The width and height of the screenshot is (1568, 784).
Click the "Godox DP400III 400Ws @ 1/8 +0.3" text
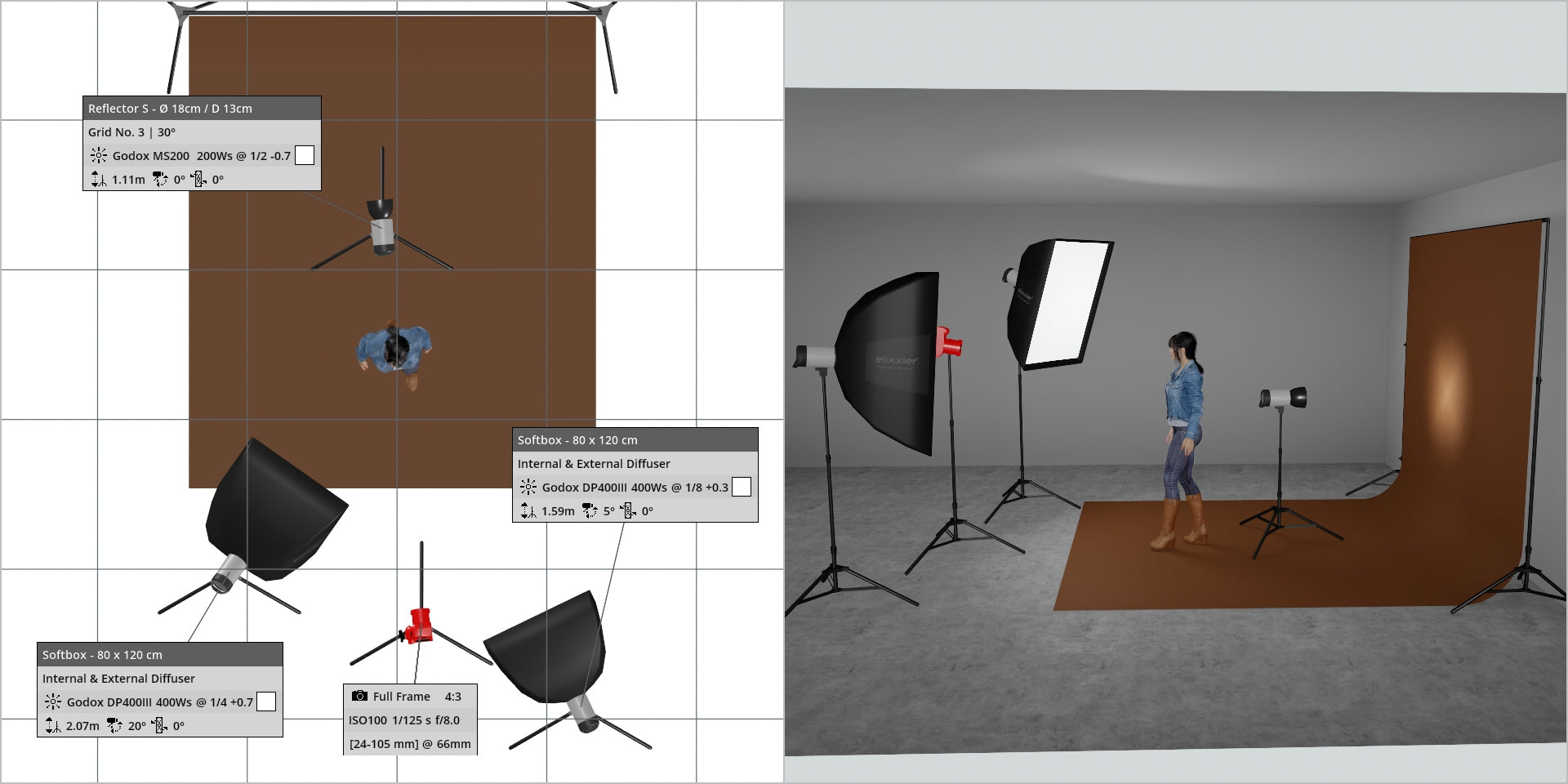[635, 488]
